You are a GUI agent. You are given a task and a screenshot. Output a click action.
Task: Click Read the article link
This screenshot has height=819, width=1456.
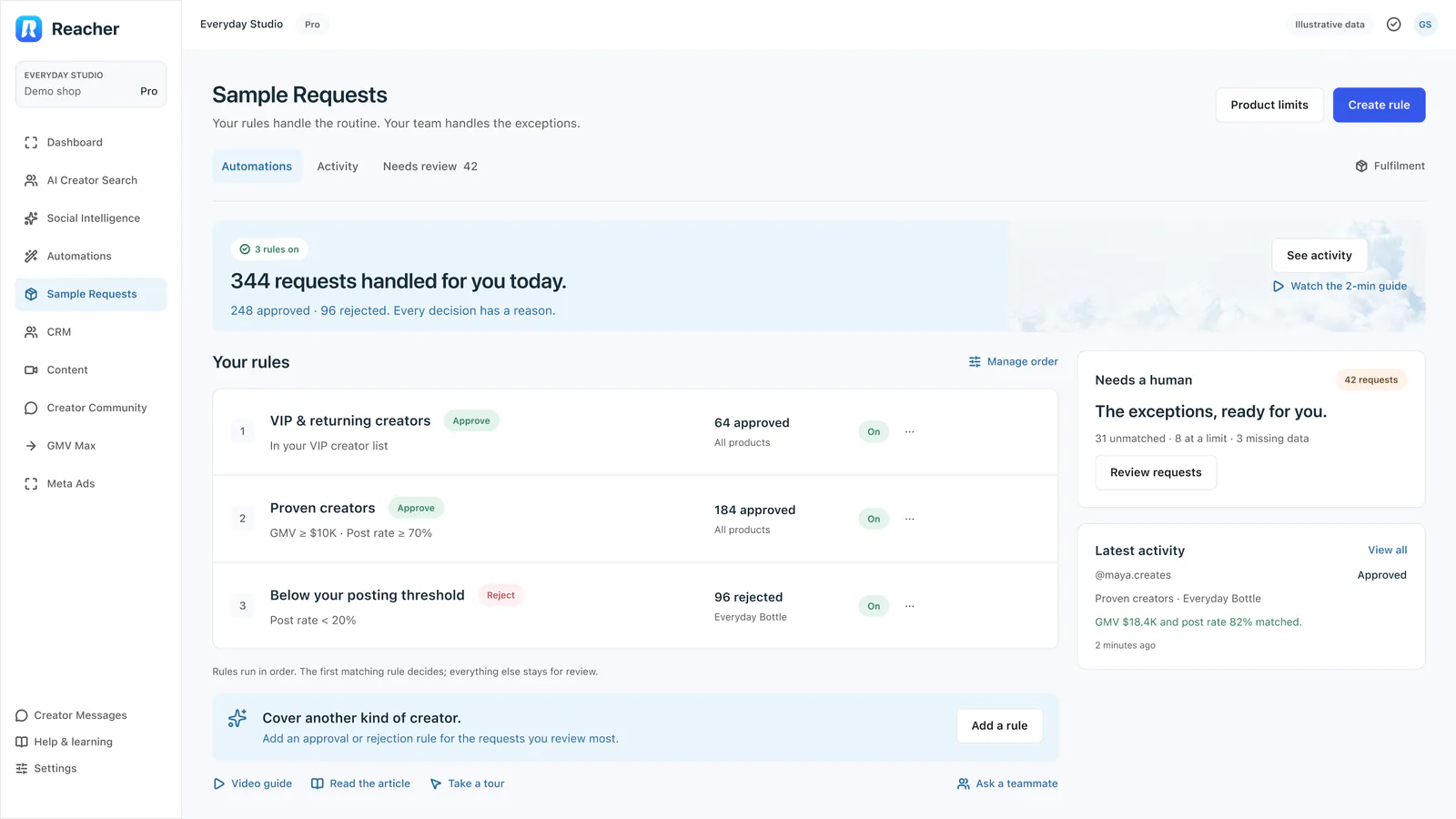(x=360, y=784)
